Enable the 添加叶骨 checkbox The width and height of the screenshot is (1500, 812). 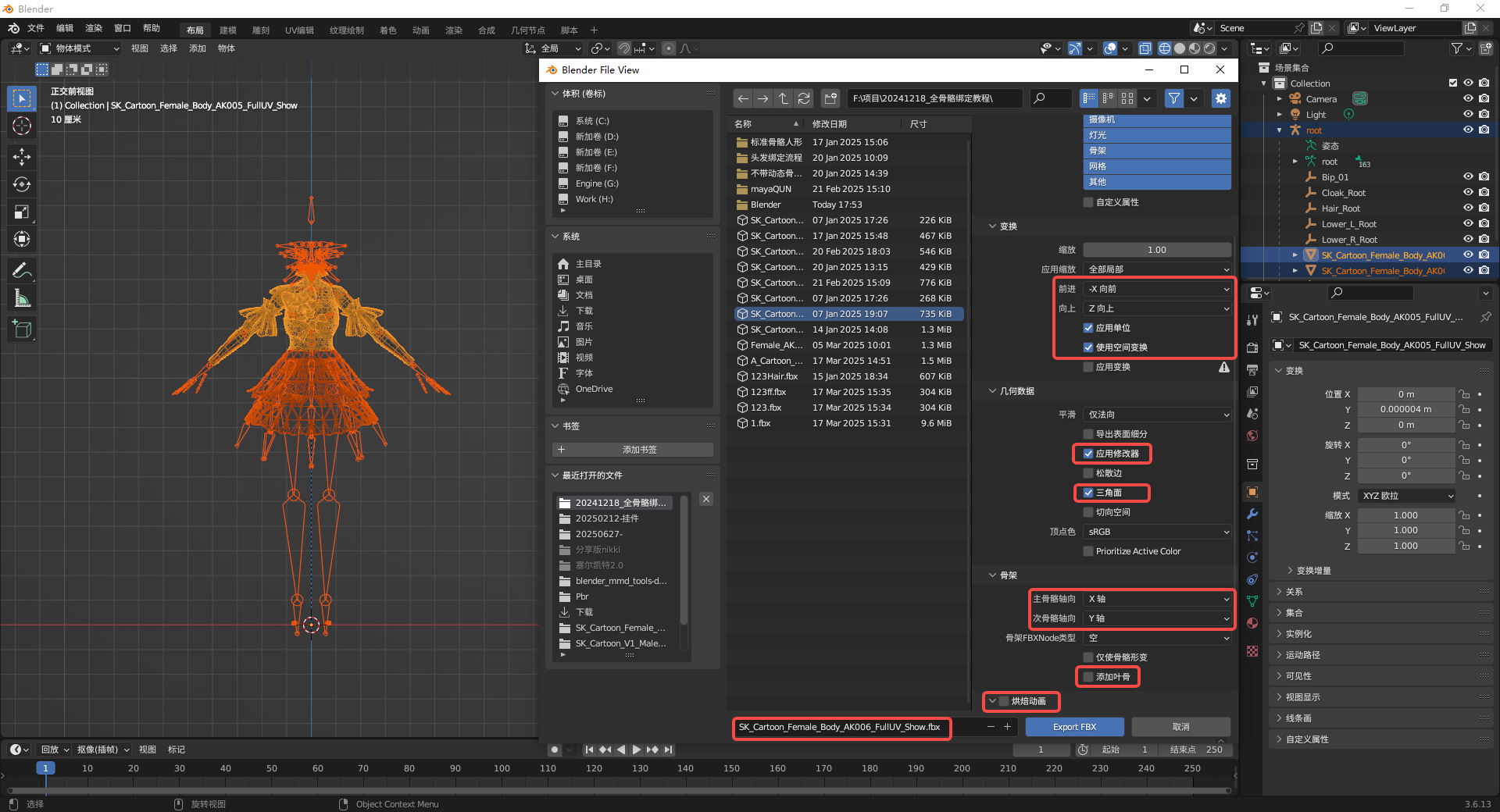1088,677
